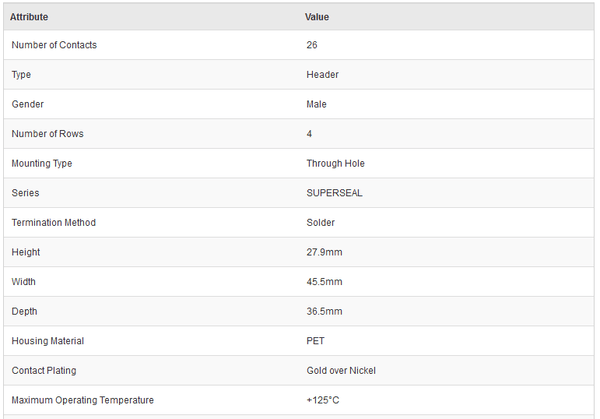Click the Mounting Type label

coord(42,163)
